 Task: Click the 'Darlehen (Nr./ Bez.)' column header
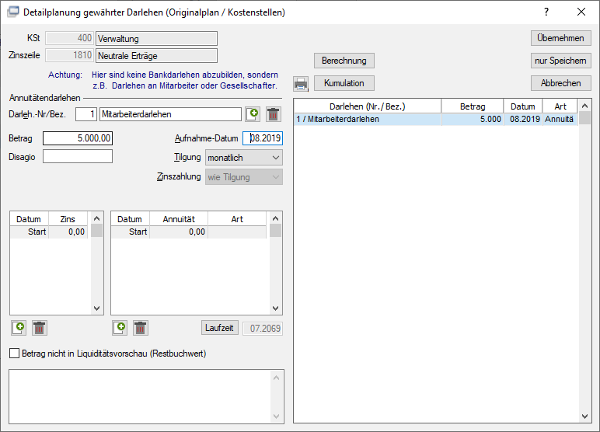[367, 106]
